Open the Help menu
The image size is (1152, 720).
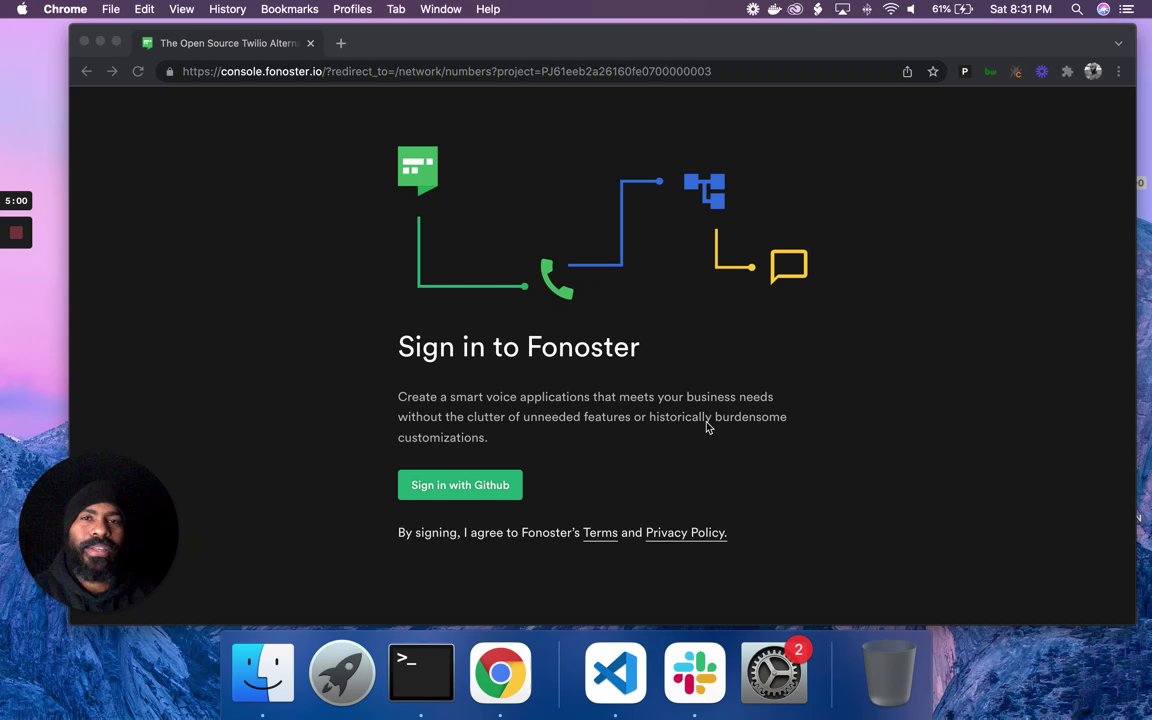pyautogui.click(x=488, y=9)
